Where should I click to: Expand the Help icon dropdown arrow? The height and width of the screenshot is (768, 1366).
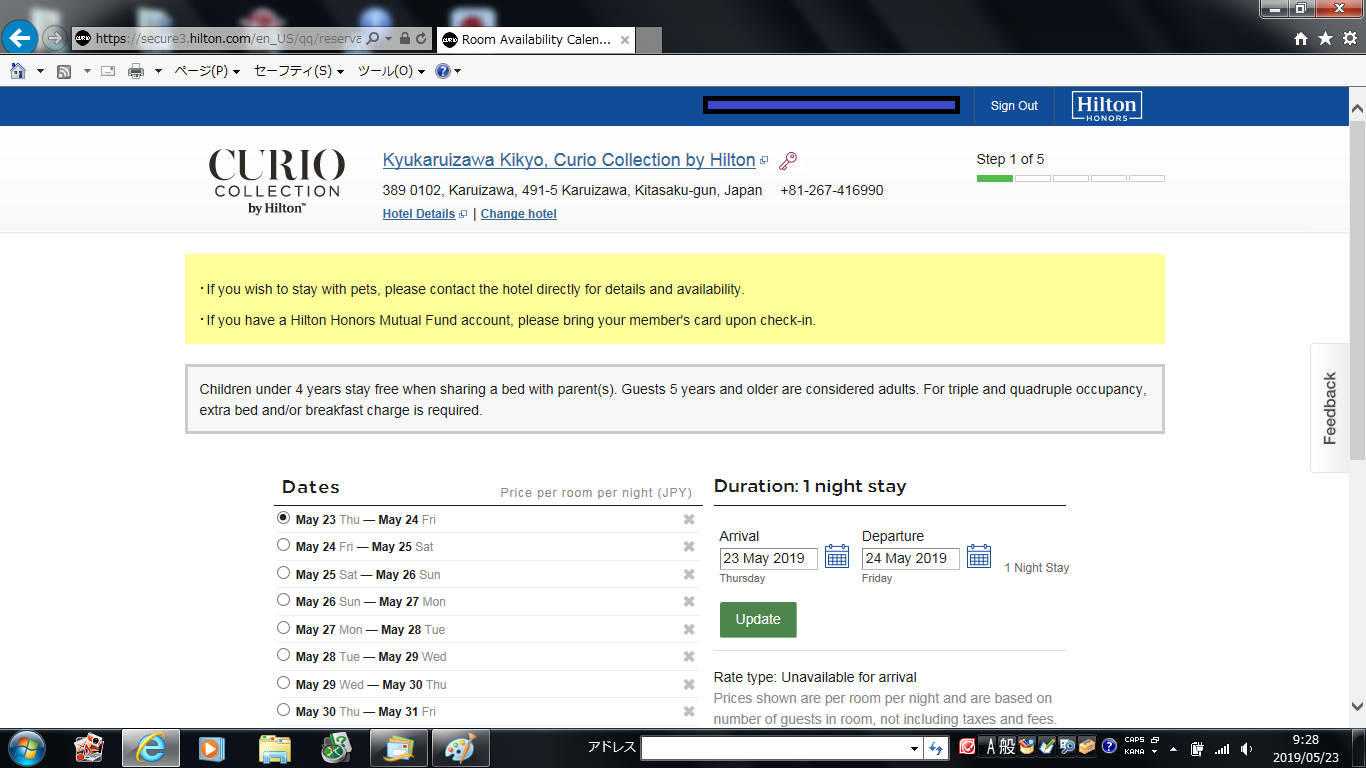pyautogui.click(x=457, y=71)
